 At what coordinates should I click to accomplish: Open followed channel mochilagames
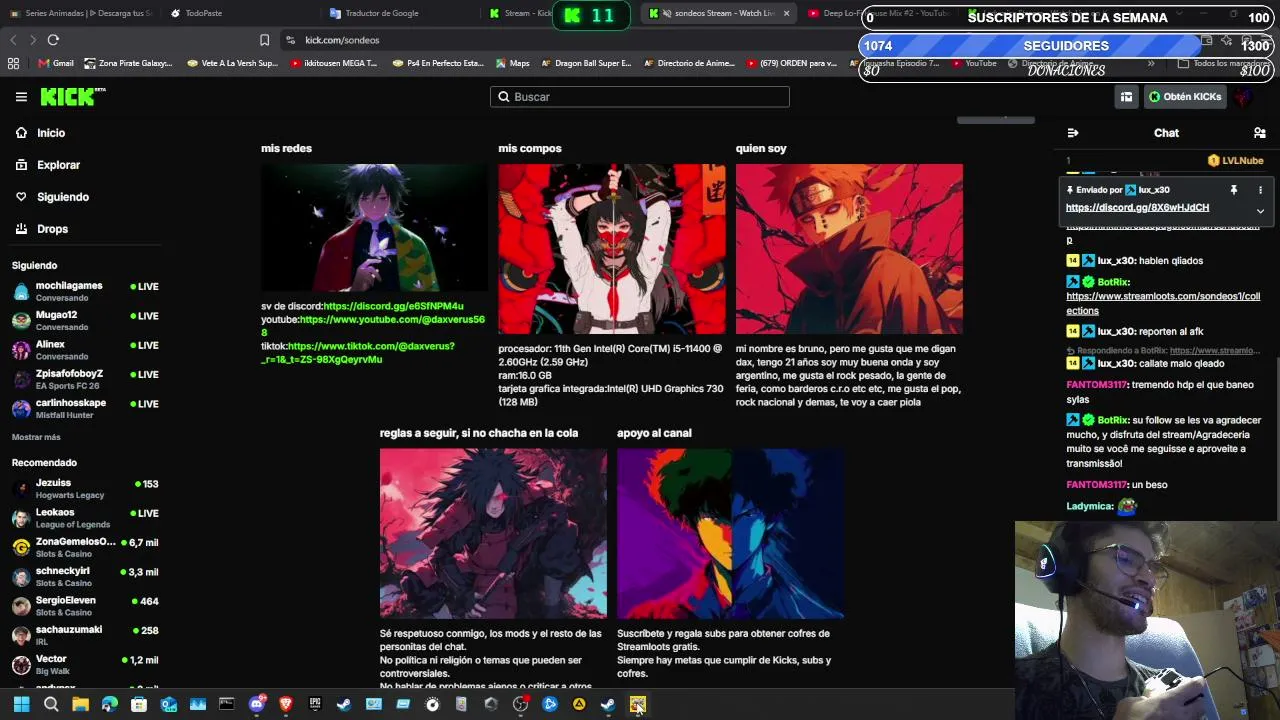pyautogui.click(x=85, y=291)
